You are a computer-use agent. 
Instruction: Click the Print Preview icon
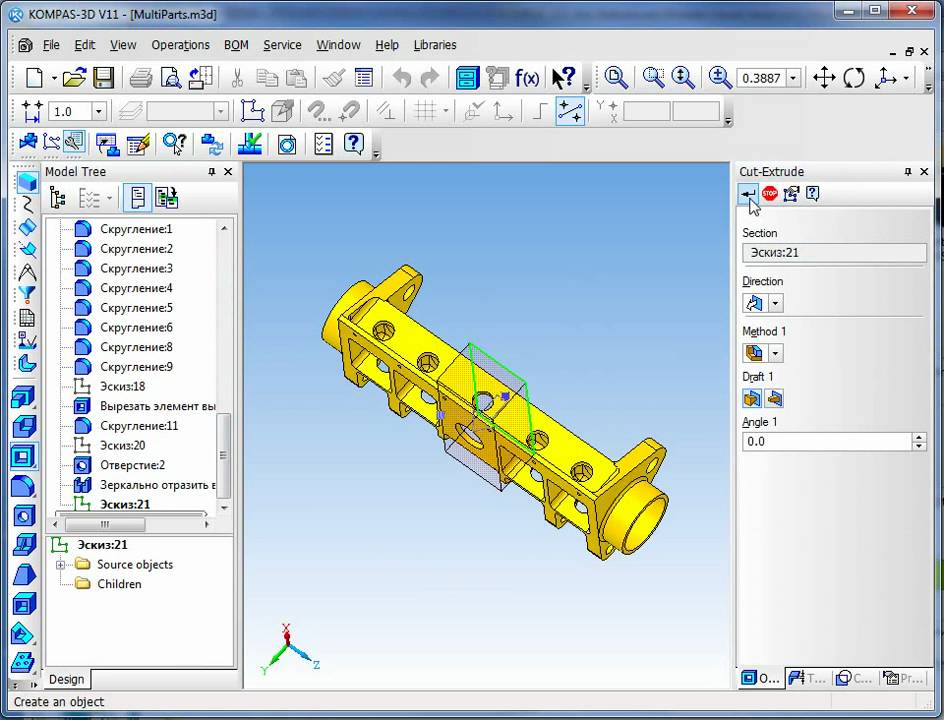[171, 78]
